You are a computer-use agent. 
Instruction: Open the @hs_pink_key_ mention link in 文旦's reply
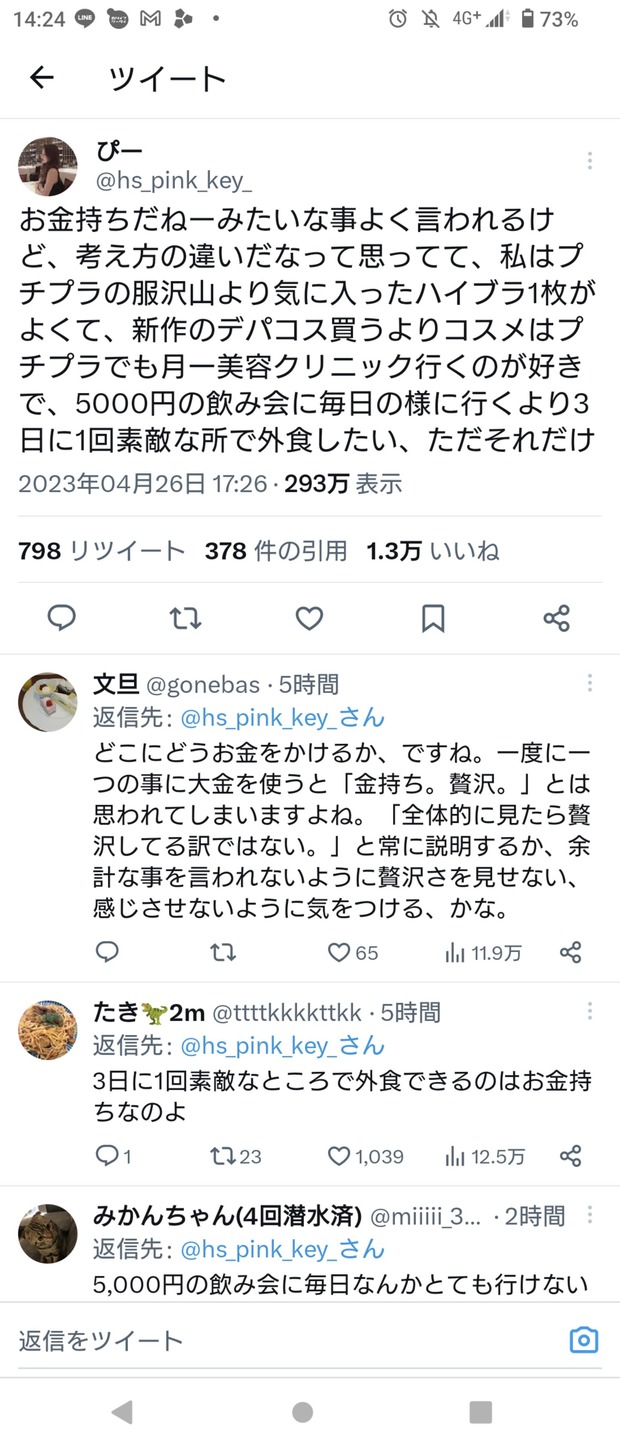point(281,717)
